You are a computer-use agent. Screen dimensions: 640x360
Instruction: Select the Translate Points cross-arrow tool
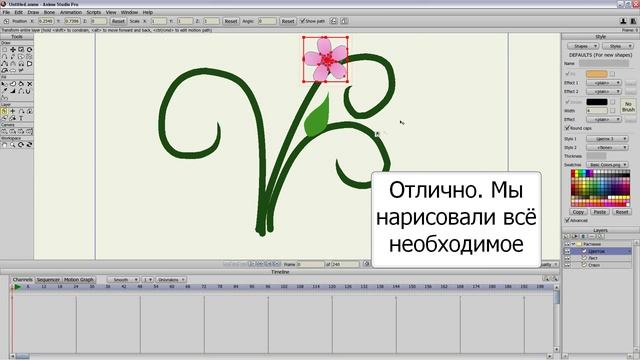[13, 49]
